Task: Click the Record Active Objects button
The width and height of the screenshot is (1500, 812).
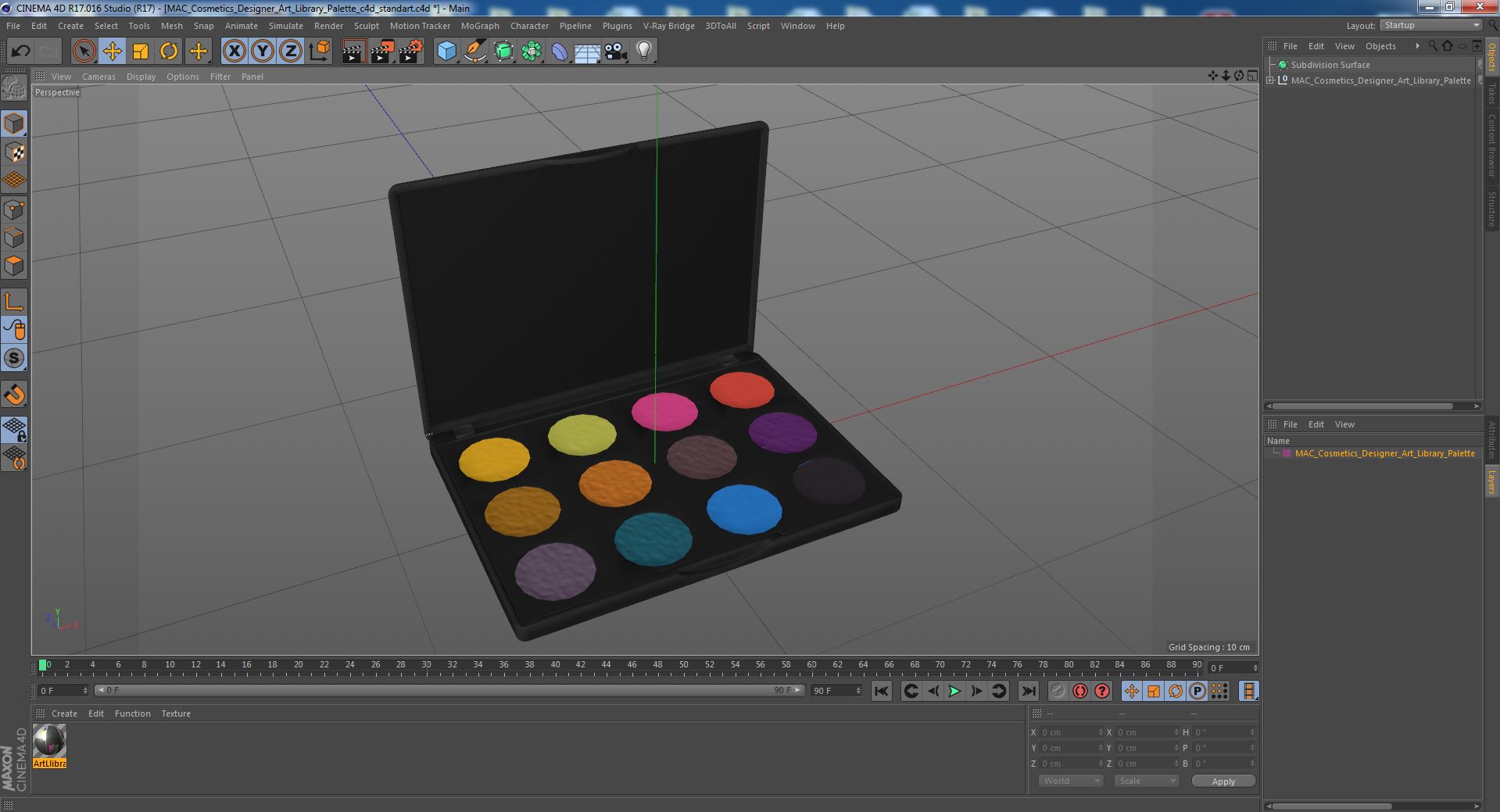Action: coord(1058,691)
